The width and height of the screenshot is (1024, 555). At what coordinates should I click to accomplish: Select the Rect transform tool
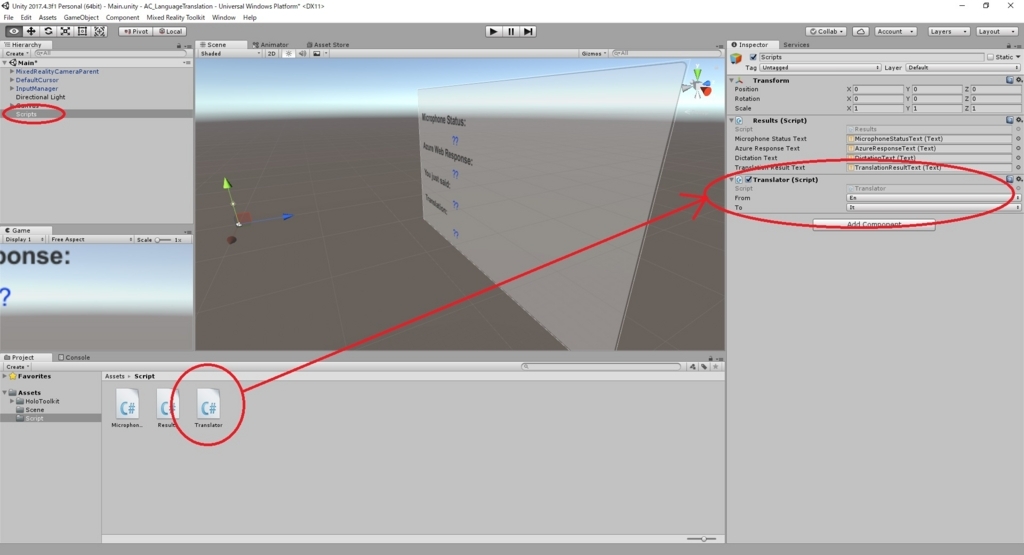click(x=82, y=31)
